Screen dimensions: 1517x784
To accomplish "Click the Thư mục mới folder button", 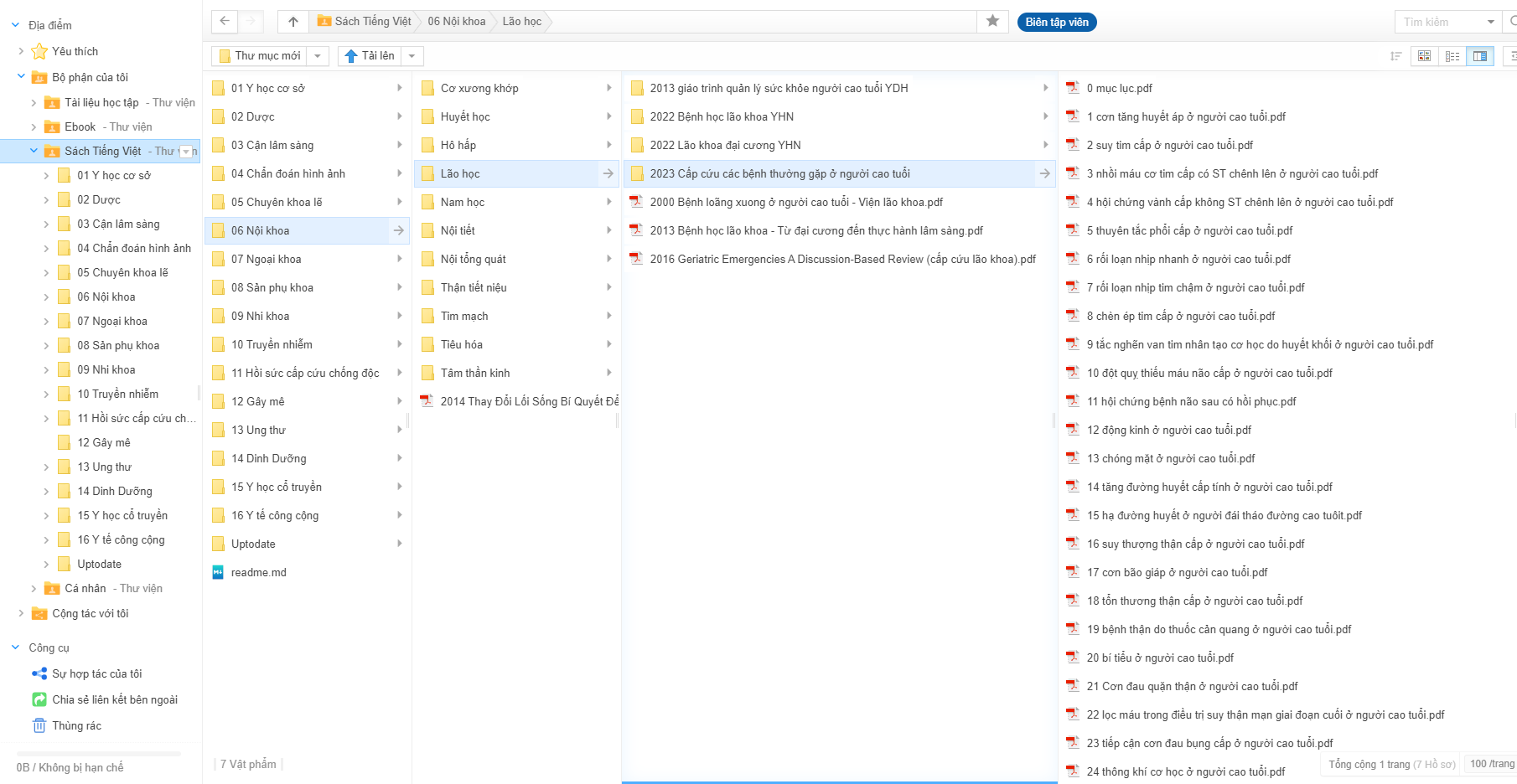I will click(259, 56).
